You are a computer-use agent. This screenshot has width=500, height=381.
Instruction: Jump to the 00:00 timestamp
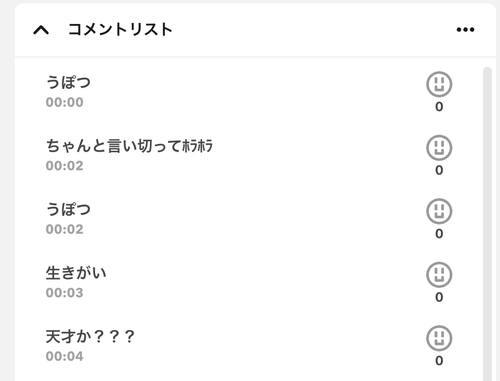tap(65, 102)
